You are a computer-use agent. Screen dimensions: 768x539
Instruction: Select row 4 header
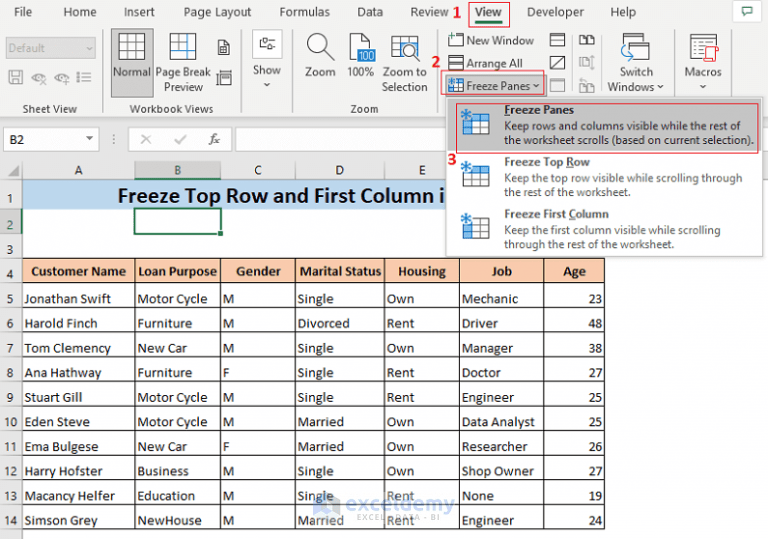pos(11,273)
